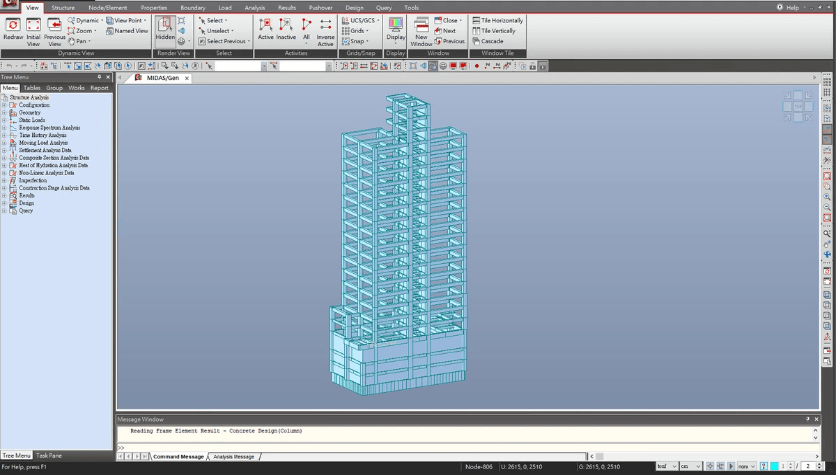836x475 pixels.
Task: Open the Snap dropdown menu
Action: (x=358, y=41)
